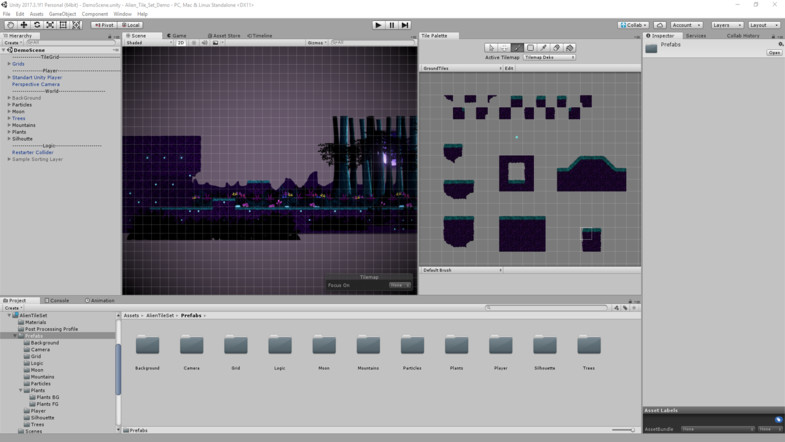785x442 pixels.
Task: Select the Scale tool
Action: coord(50,25)
